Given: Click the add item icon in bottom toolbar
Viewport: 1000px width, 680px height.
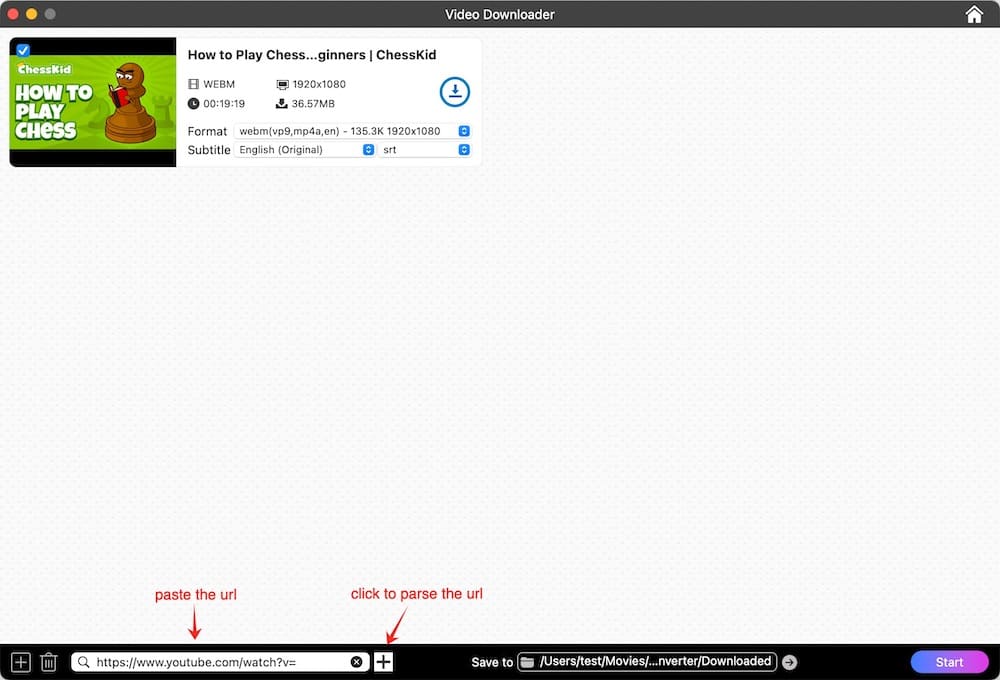Looking at the screenshot, I should 20,662.
